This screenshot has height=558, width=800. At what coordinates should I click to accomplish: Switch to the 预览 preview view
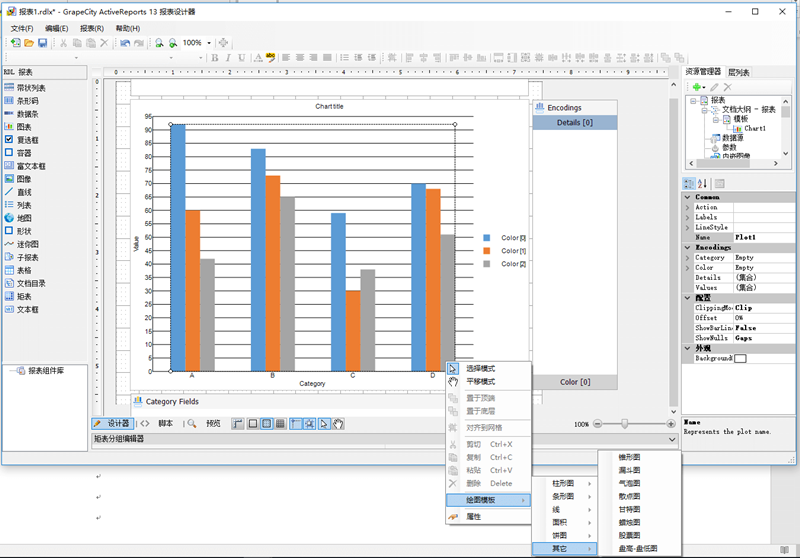point(212,424)
